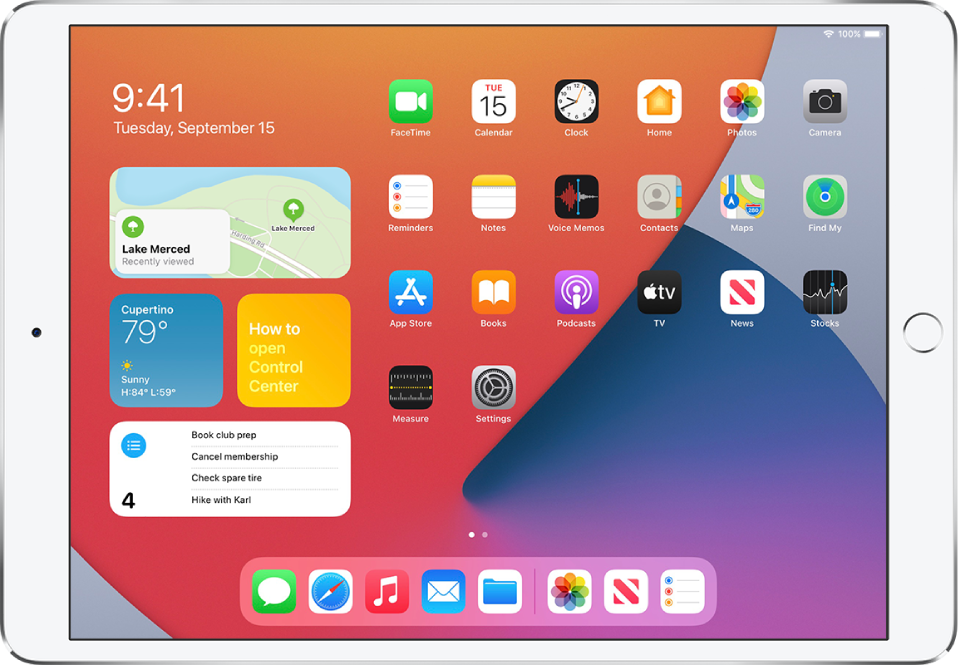Viewport: 960px width, 665px height.
Task: Select the Check spare tire reminder
Action: pos(227,478)
